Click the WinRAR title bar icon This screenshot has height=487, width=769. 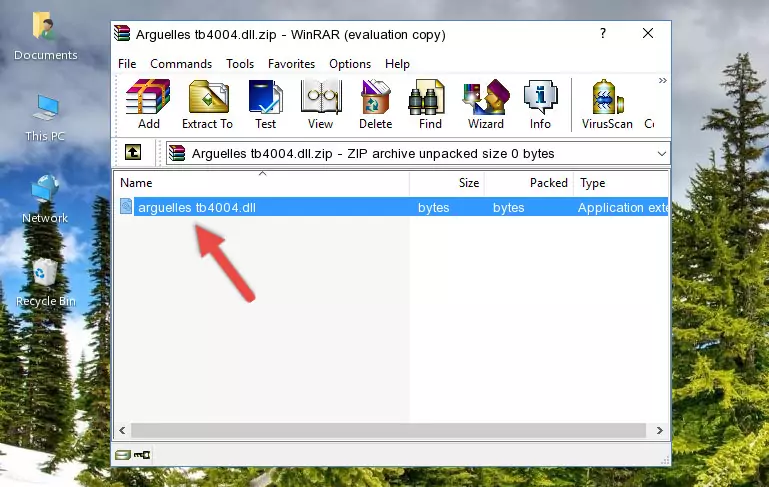(x=122, y=34)
